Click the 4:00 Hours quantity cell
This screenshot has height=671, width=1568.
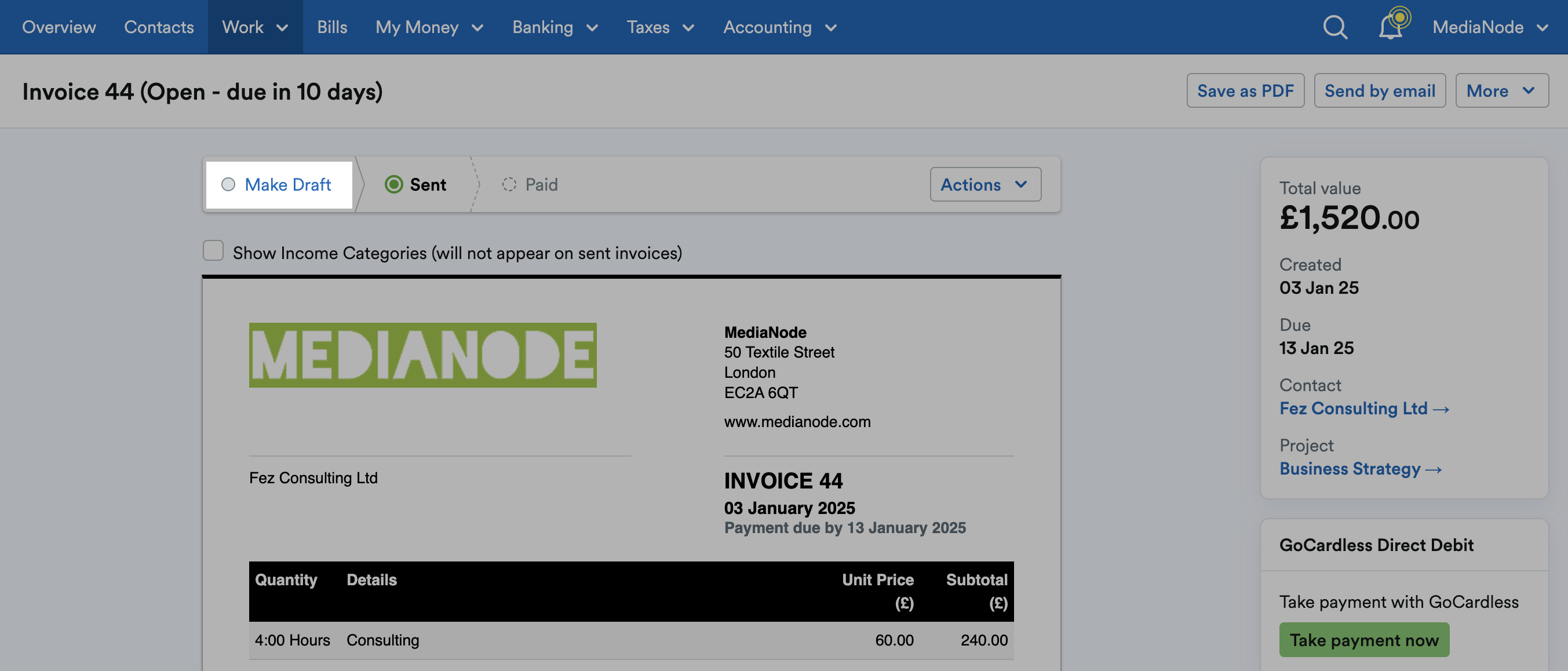(292, 640)
